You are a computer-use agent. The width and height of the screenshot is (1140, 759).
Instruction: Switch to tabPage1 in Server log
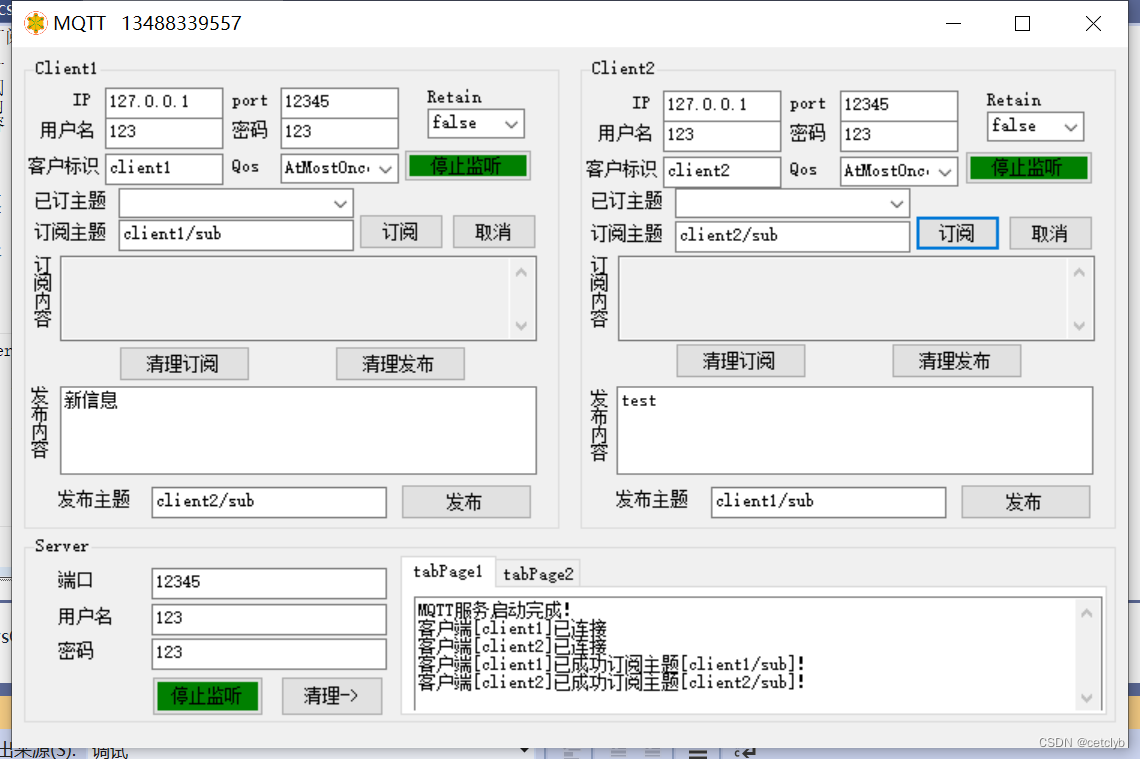click(448, 572)
